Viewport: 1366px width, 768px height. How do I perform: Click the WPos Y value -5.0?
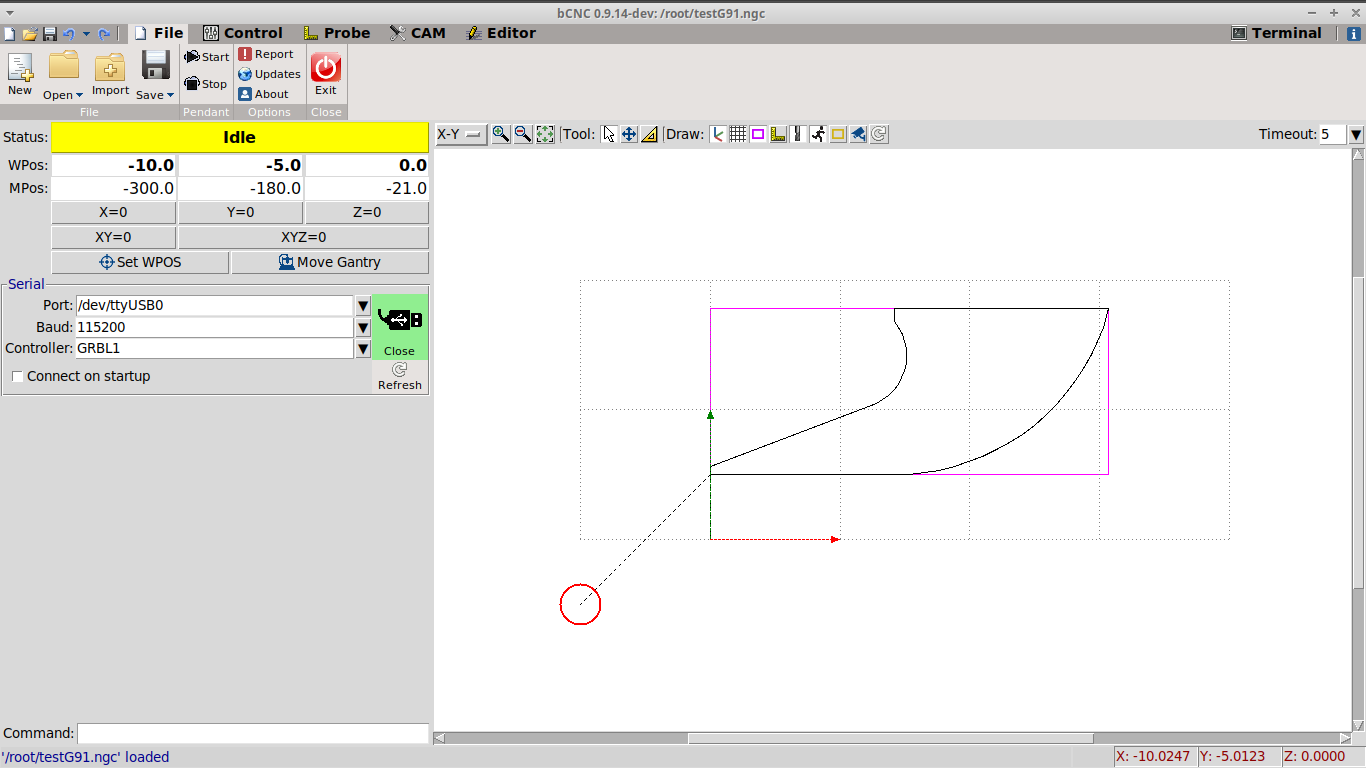[x=241, y=165]
